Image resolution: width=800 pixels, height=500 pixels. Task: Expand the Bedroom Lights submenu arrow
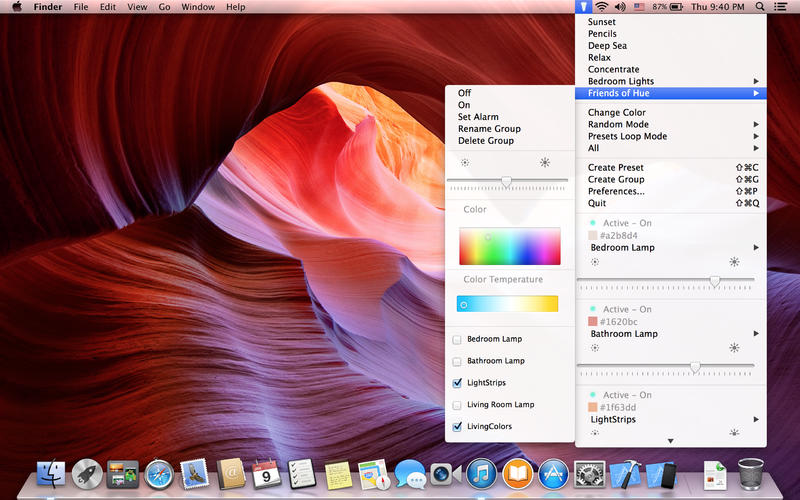click(x=756, y=81)
